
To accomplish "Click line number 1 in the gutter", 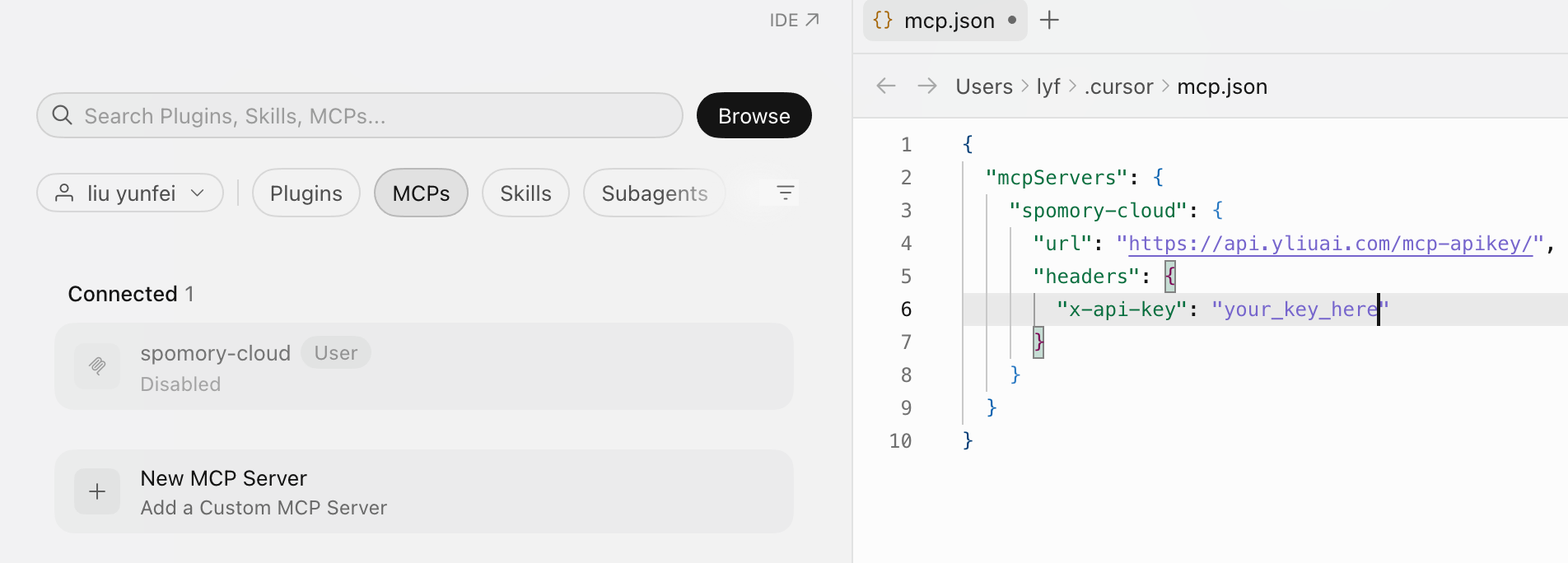I will pos(906,145).
